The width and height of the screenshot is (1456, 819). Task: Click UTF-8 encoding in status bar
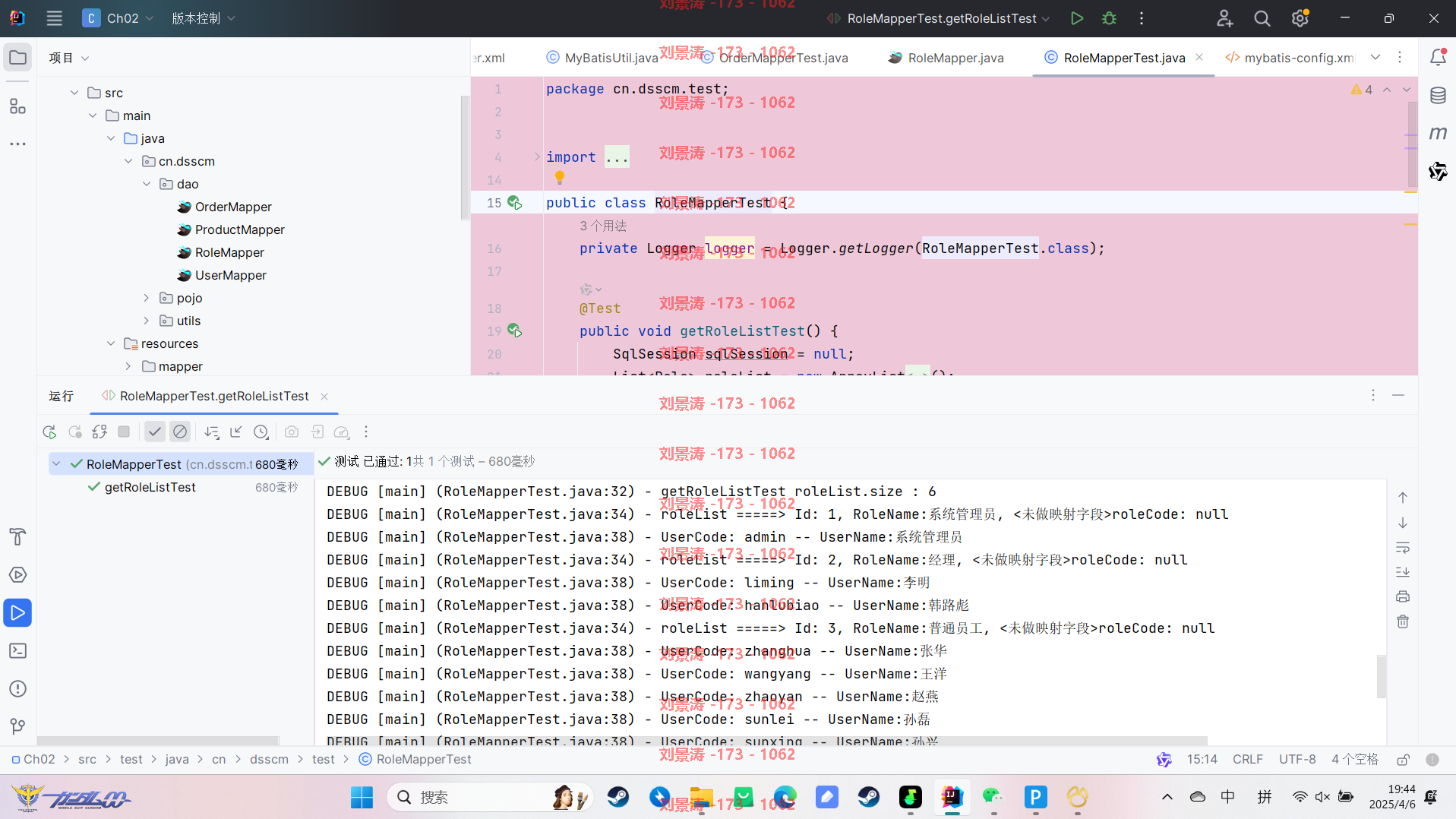pos(1297,760)
